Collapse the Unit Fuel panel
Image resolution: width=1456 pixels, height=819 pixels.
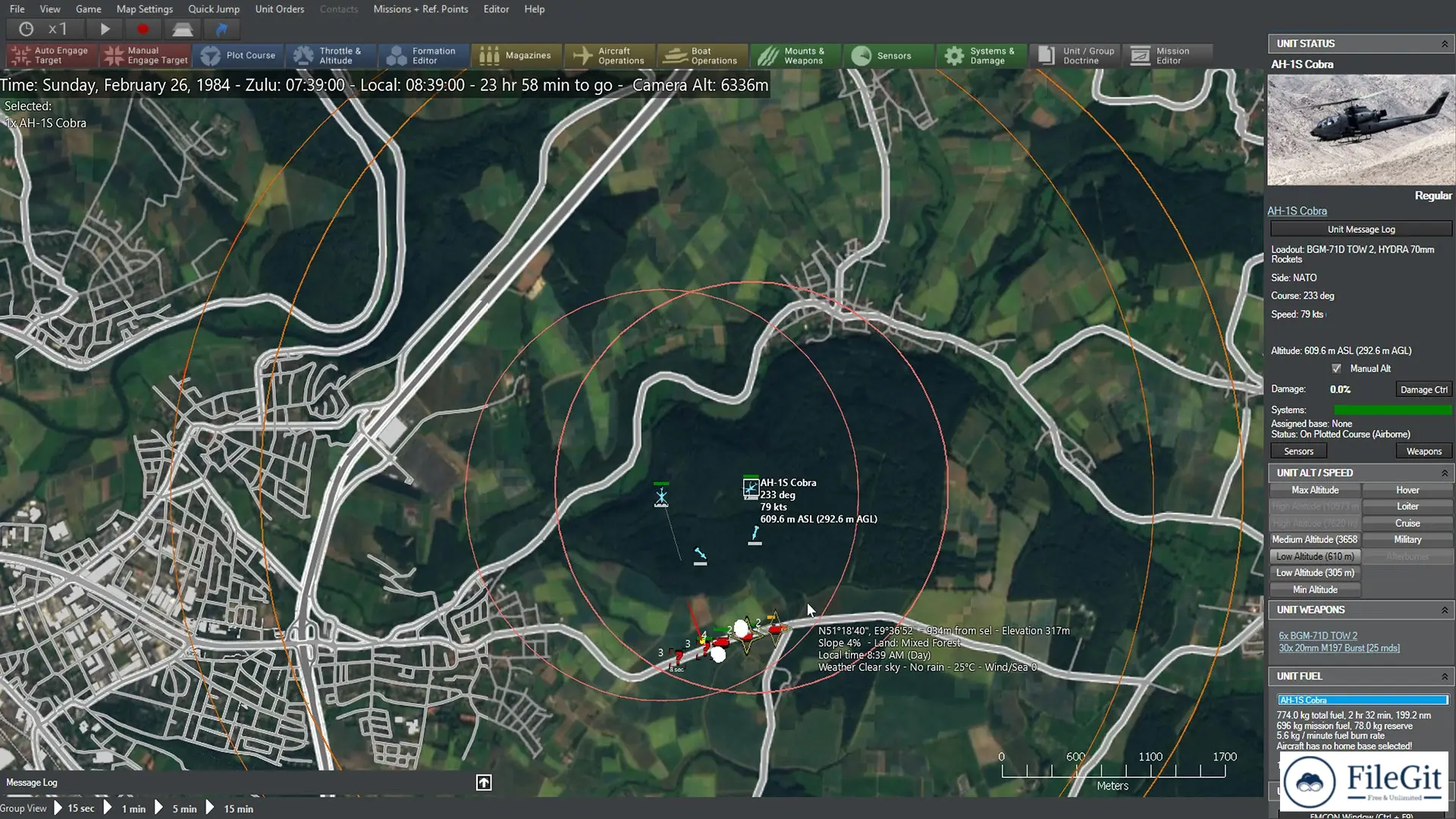[x=1445, y=676]
